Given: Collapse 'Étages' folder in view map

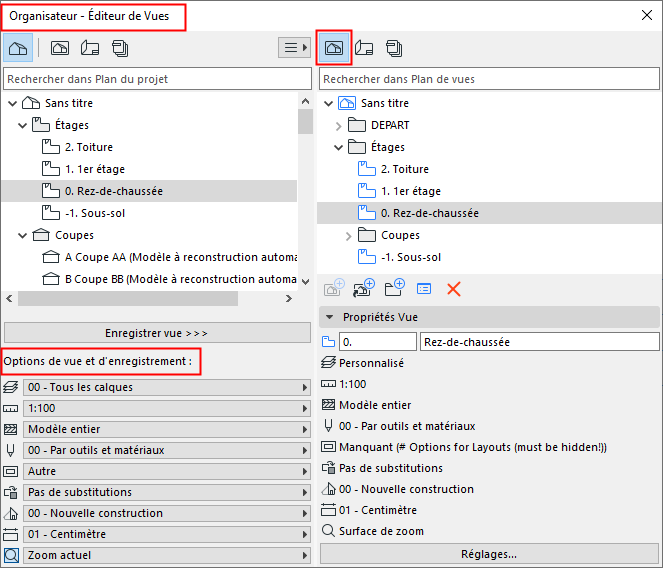Looking at the screenshot, I should pyautogui.click(x=339, y=147).
